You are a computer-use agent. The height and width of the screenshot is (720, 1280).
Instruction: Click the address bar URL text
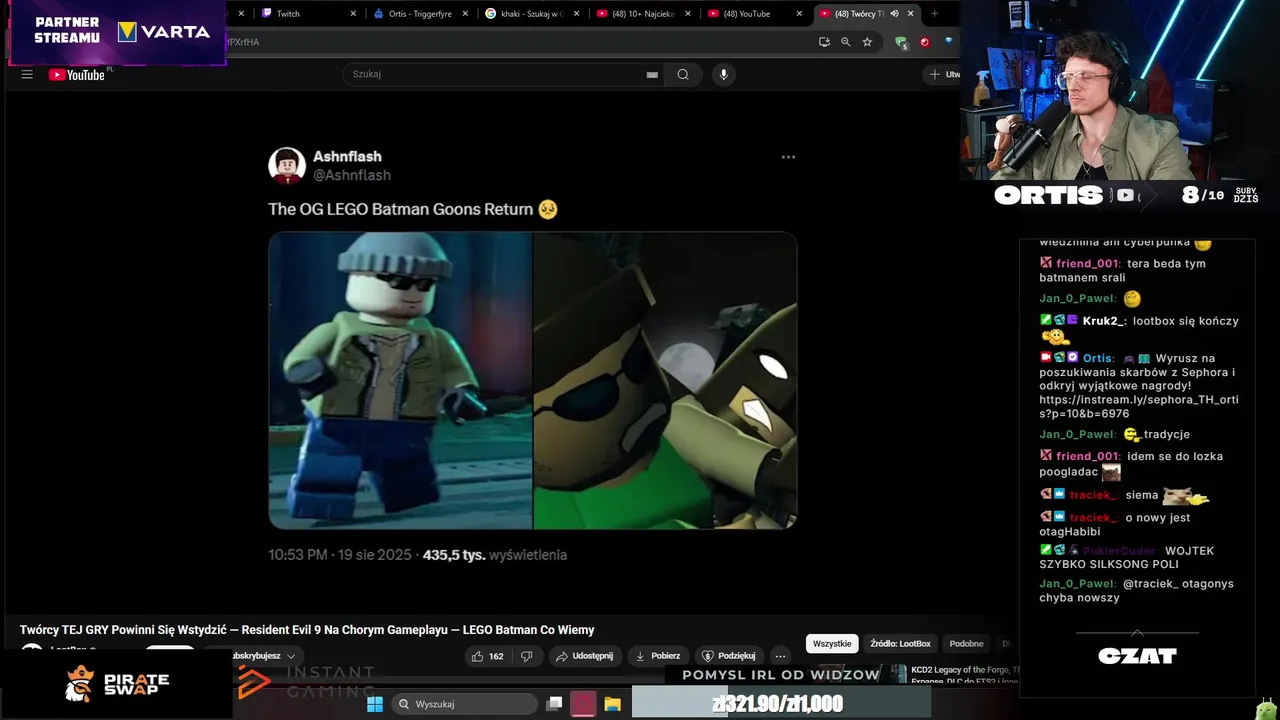click(x=244, y=42)
